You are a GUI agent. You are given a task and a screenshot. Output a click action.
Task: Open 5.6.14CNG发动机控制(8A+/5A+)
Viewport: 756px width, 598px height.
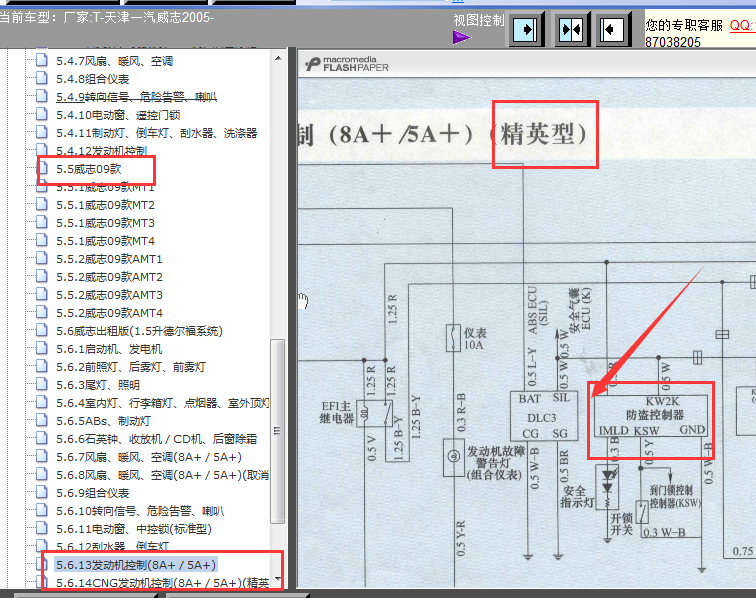click(162, 584)
